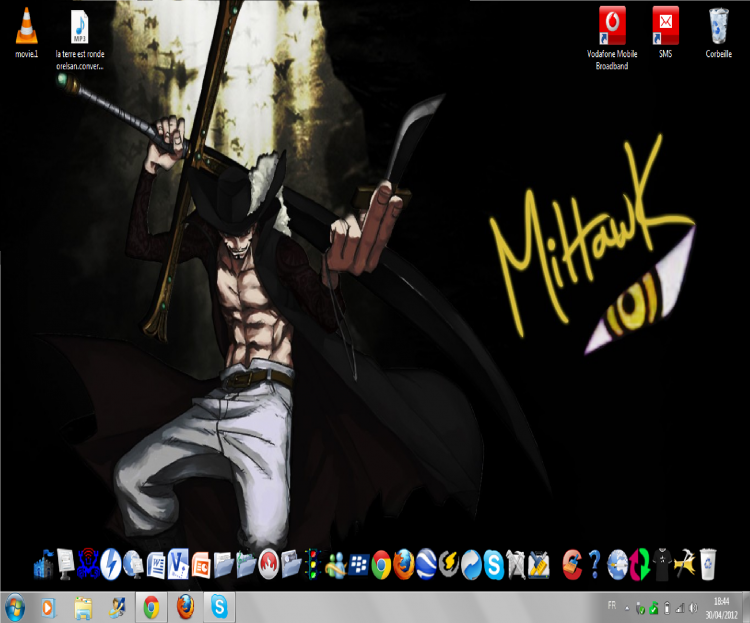750x623 pixels.
Task: Click the Show desktop strip
Action: pyautogui.click(x=746, y=608)
